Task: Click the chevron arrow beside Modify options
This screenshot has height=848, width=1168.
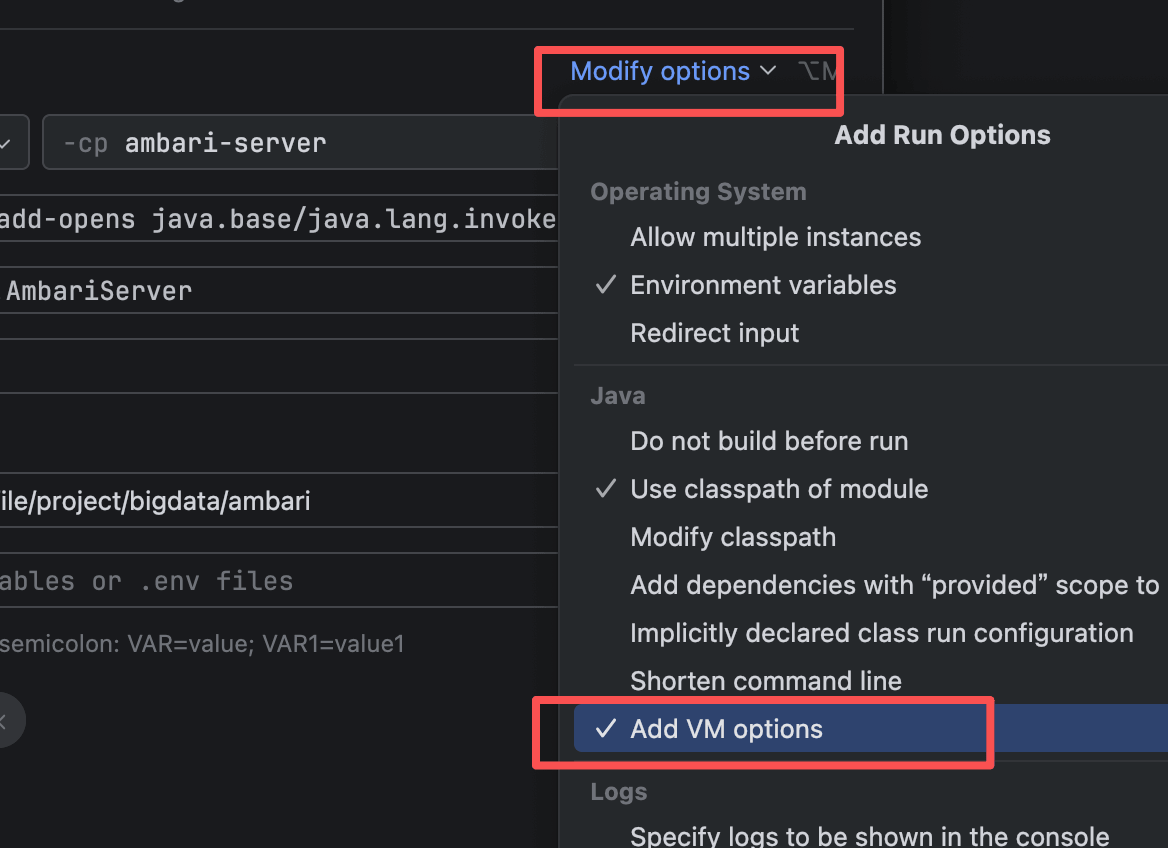Action: pyautogui.click(x=768, y=71)
